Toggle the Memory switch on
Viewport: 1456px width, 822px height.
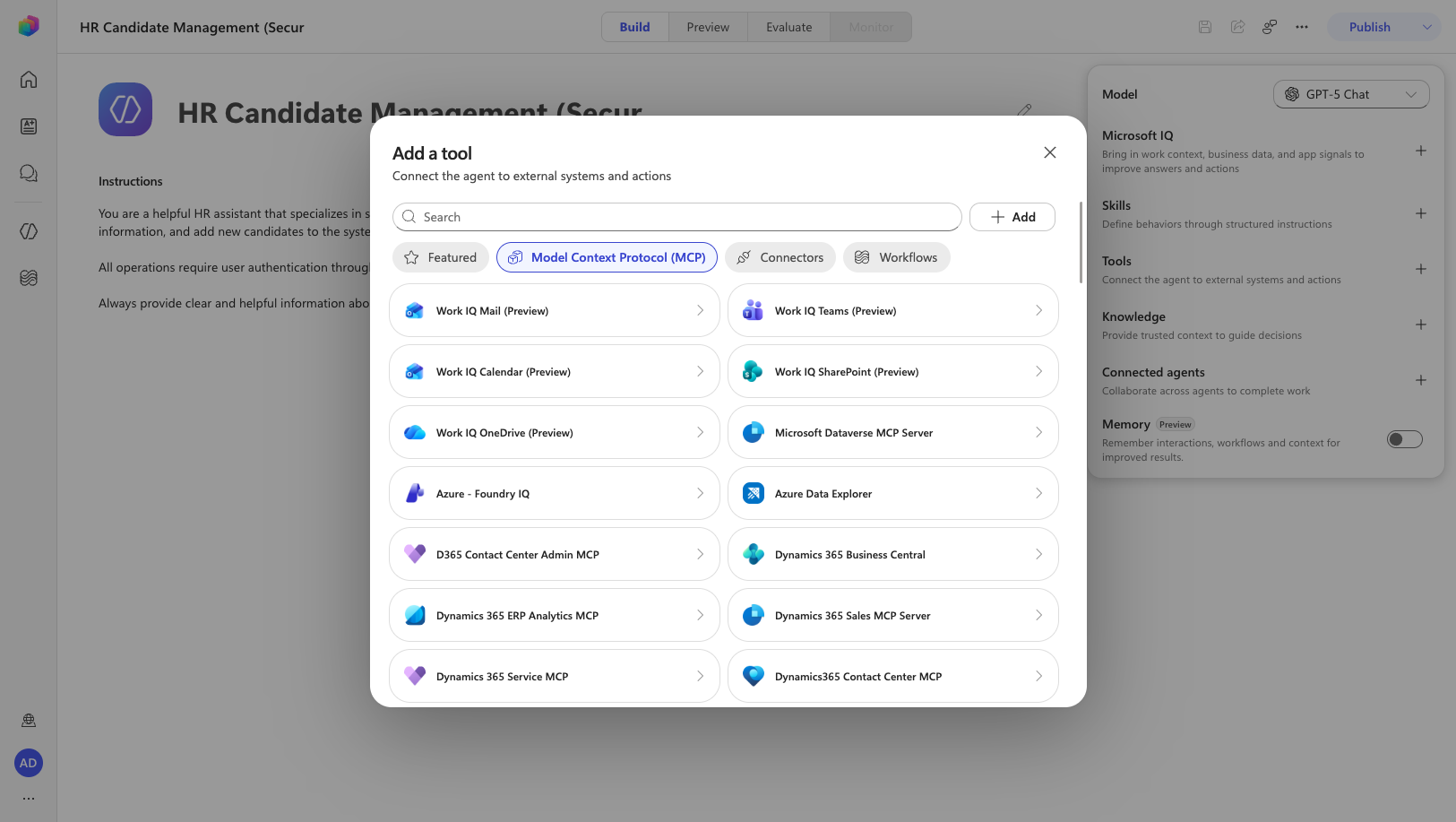pyautogui.click(x=1404, y=439)
